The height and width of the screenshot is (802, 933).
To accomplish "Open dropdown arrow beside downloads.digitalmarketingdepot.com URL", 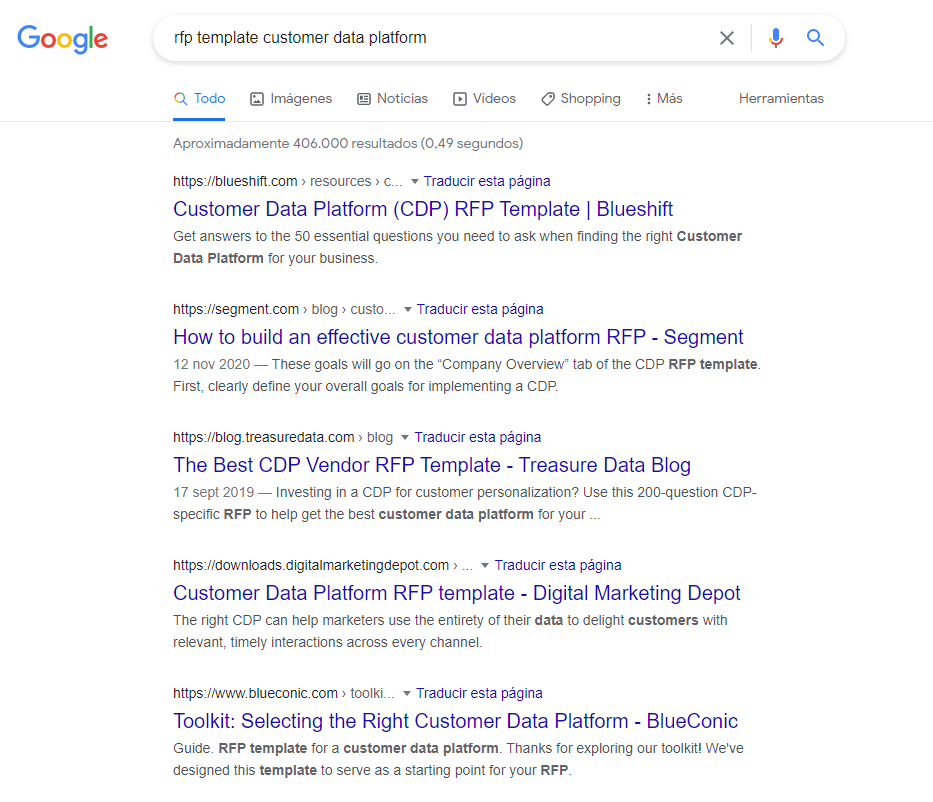I will tap(485, 565).
